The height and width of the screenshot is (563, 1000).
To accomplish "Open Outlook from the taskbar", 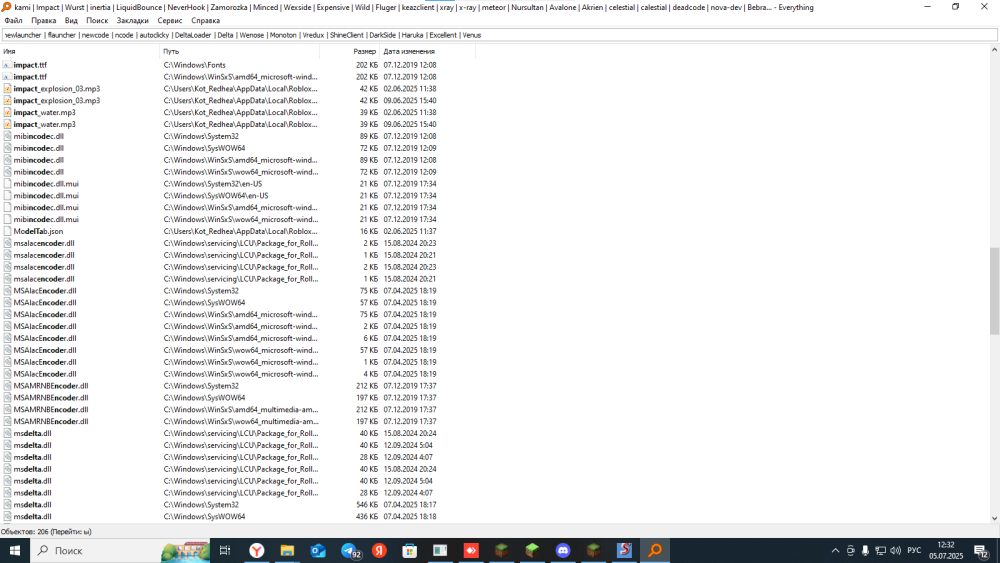I will [x=318, y=550].
